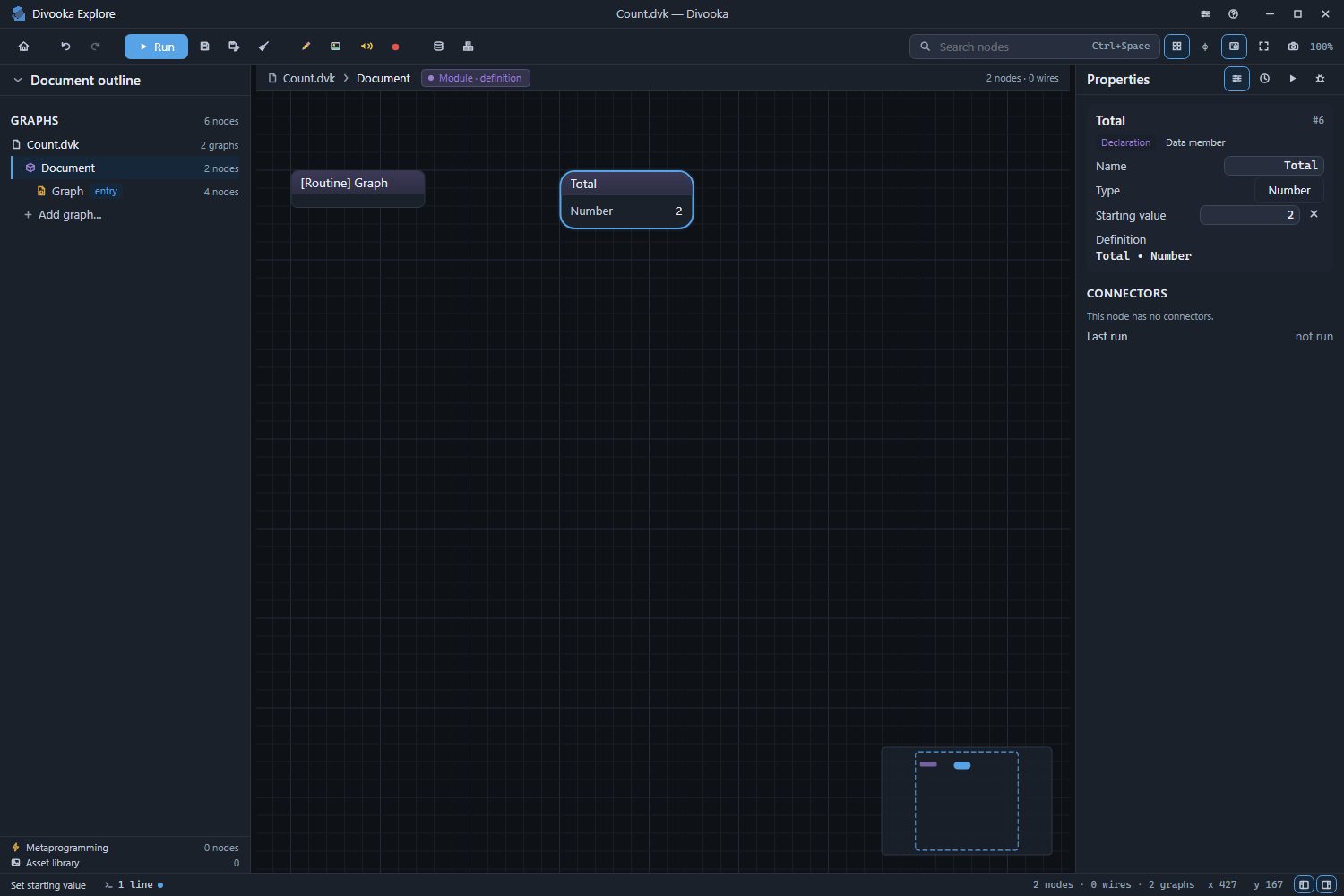
Task: Collapse the Document outline panel
Action: pyautogui.click(x=17, y=80)
